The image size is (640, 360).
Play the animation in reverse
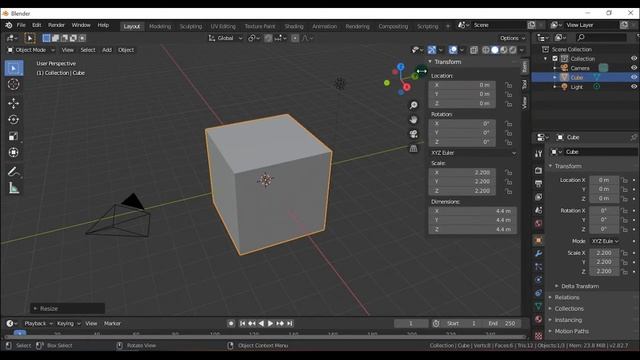(x=261, y=323)
